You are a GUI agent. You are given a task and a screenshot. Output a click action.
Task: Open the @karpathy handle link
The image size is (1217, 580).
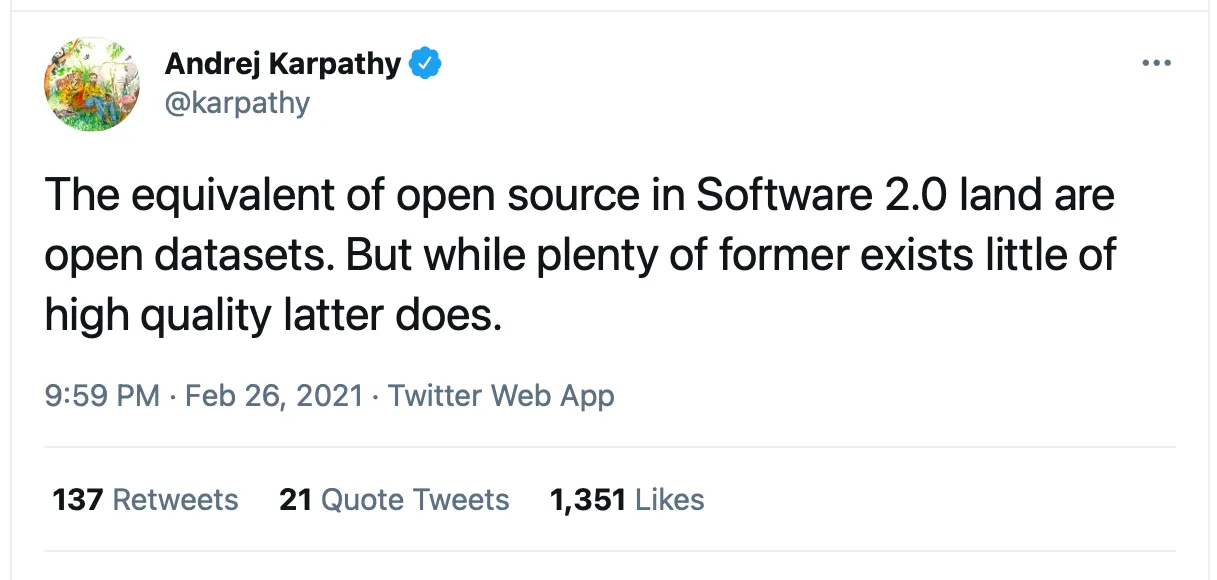tap(237, 102)
